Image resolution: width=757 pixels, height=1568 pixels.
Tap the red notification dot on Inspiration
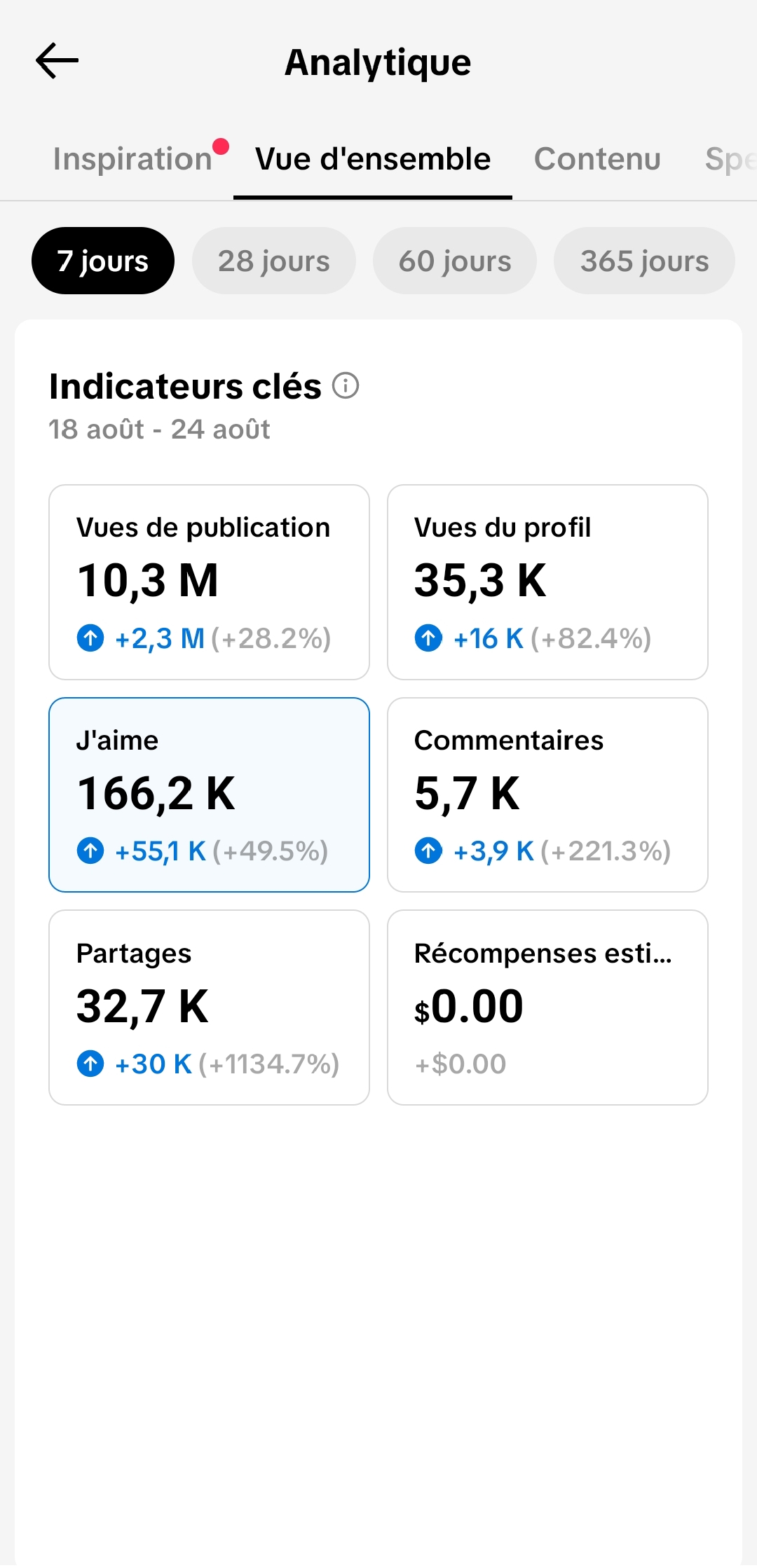[x=221, y=146]
